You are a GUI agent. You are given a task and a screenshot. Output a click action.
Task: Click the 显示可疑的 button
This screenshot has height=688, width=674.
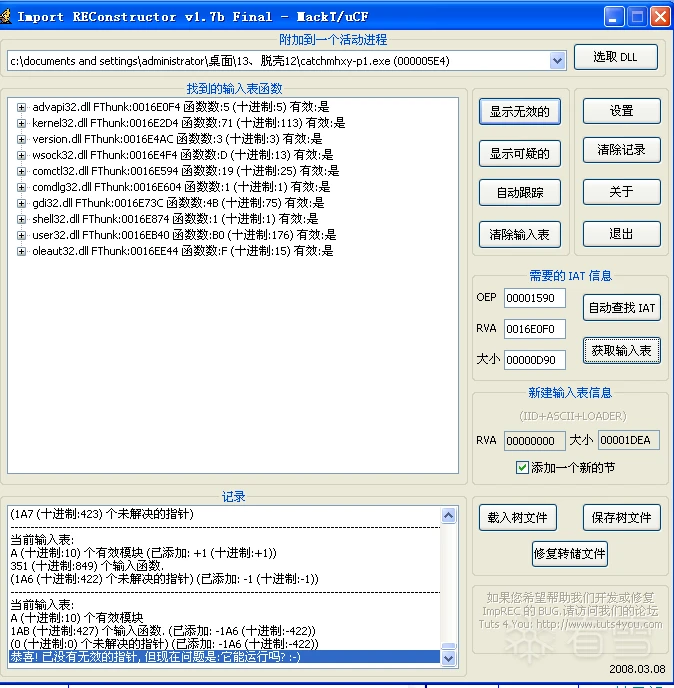tap(520, 154)
